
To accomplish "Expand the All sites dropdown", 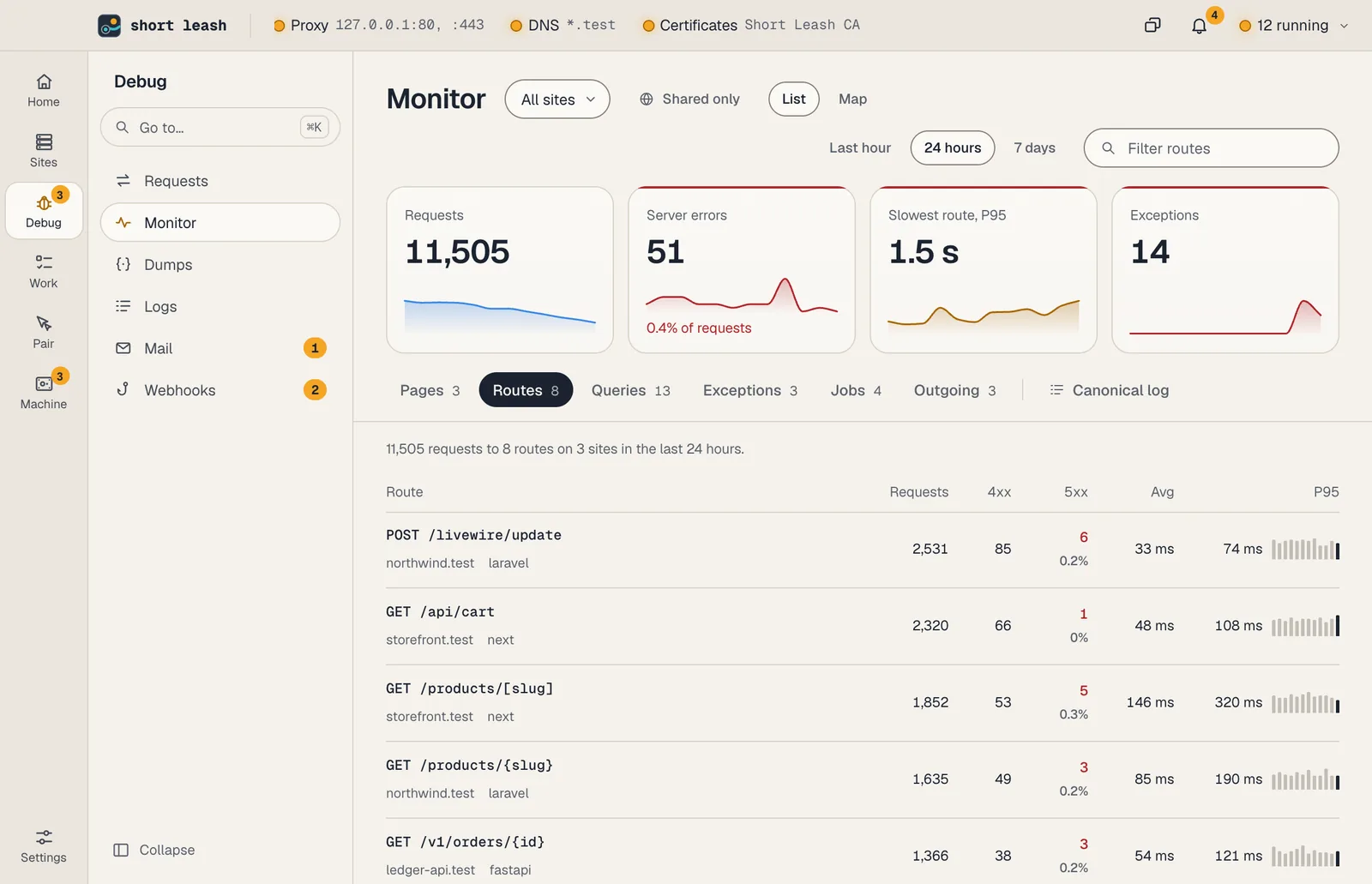I will 557,99.
